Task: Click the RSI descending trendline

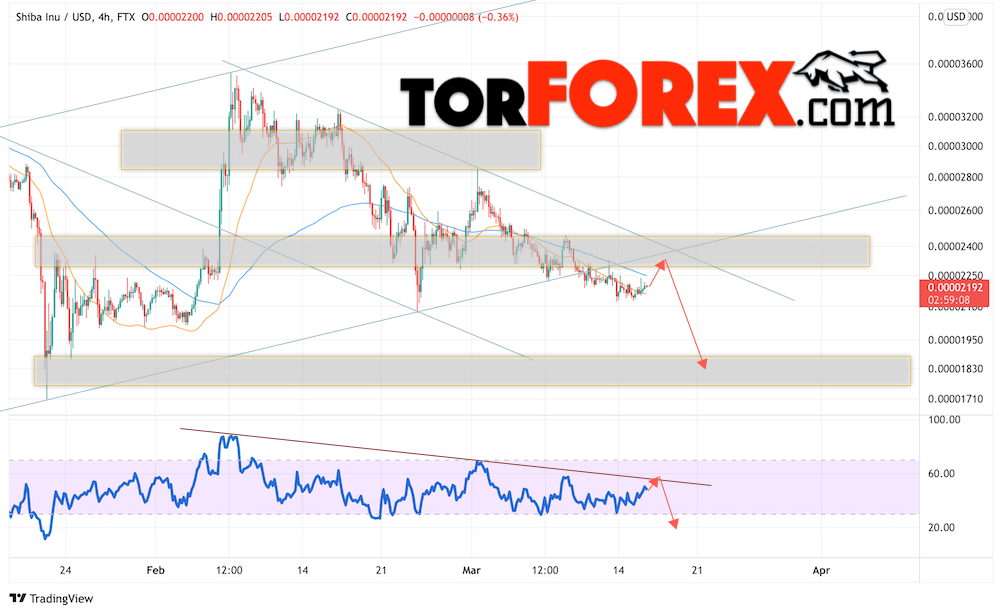Action: click(445, 457)
